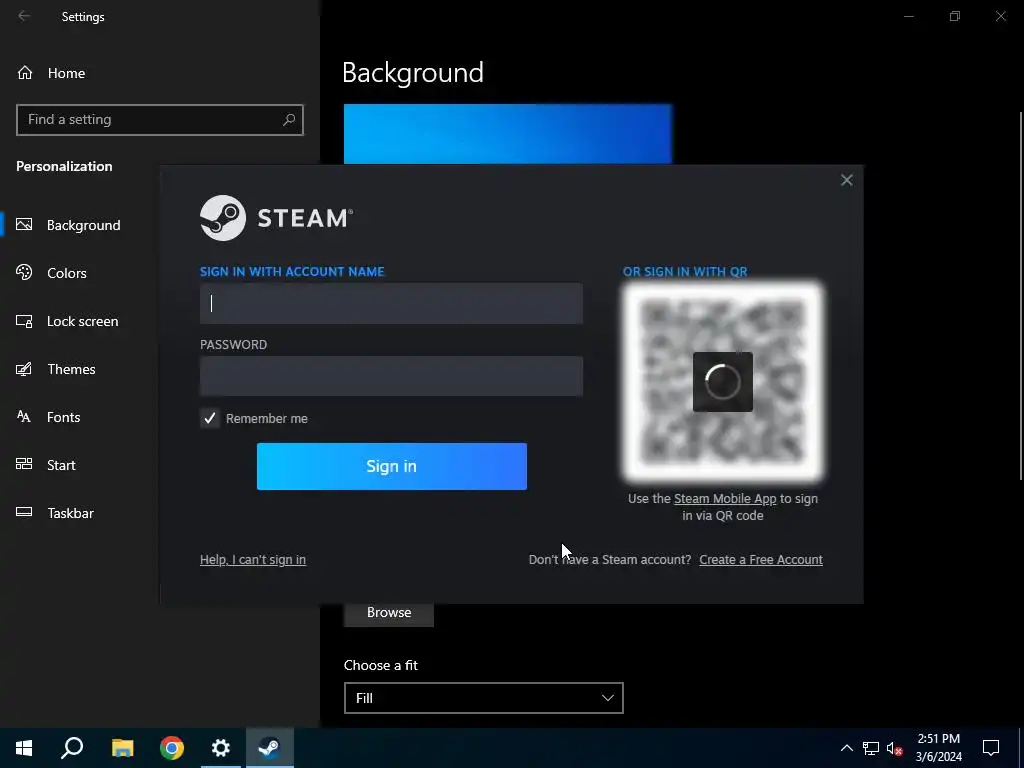The image size is (1024, 768).
Task: Open Taskbar settings page
Action: [71, 513]
